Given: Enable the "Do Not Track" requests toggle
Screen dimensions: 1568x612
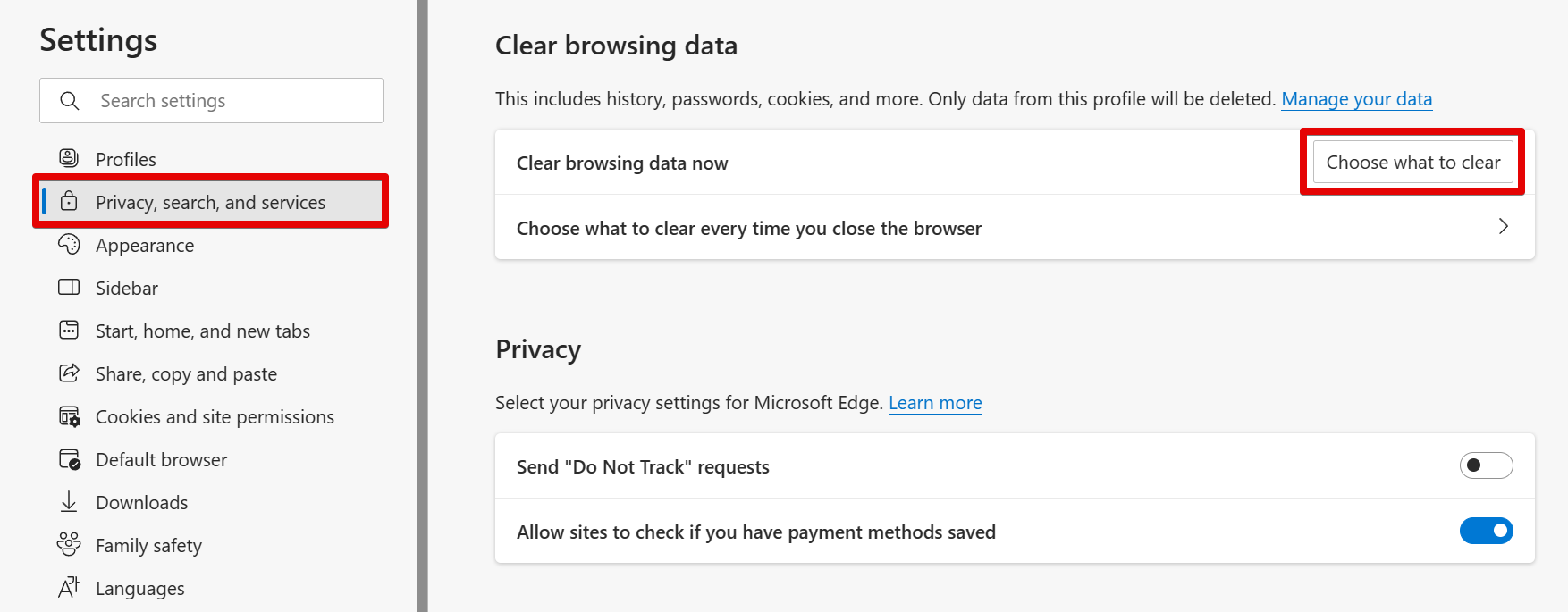Looking at the screenshot, I should click(x=1486, y=465).
